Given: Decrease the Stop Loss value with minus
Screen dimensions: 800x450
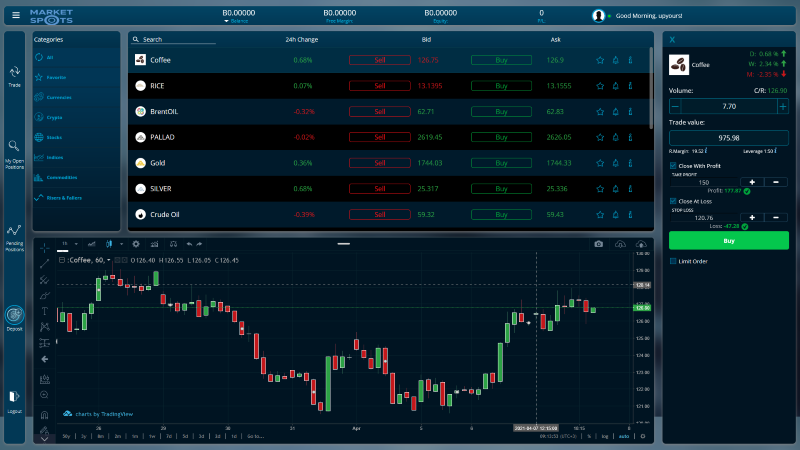Looking at the screenshot, I should coord(776,217).
